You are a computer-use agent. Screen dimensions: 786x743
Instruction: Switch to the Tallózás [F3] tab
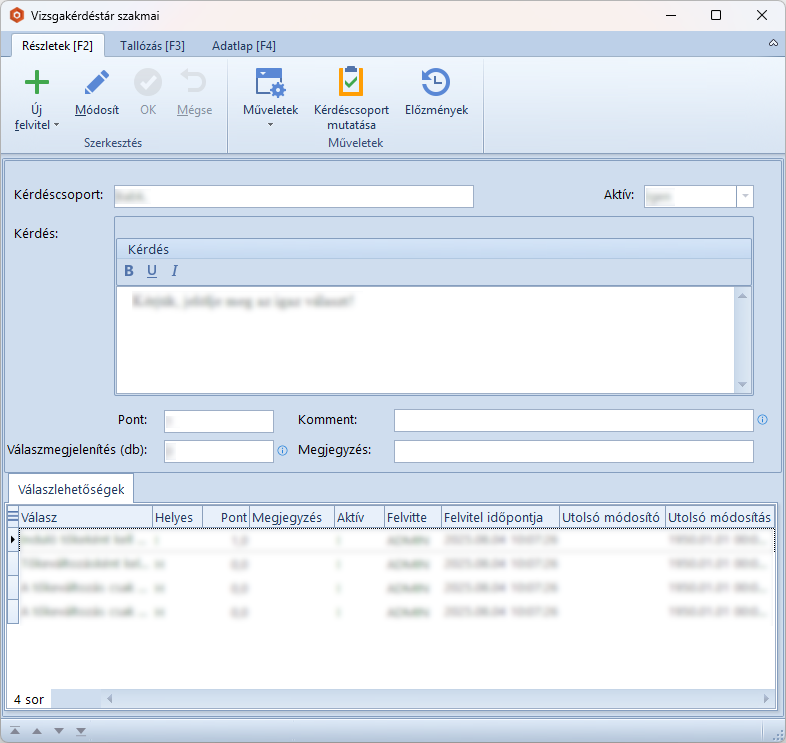pyautogui.click(x=152, y=46)
